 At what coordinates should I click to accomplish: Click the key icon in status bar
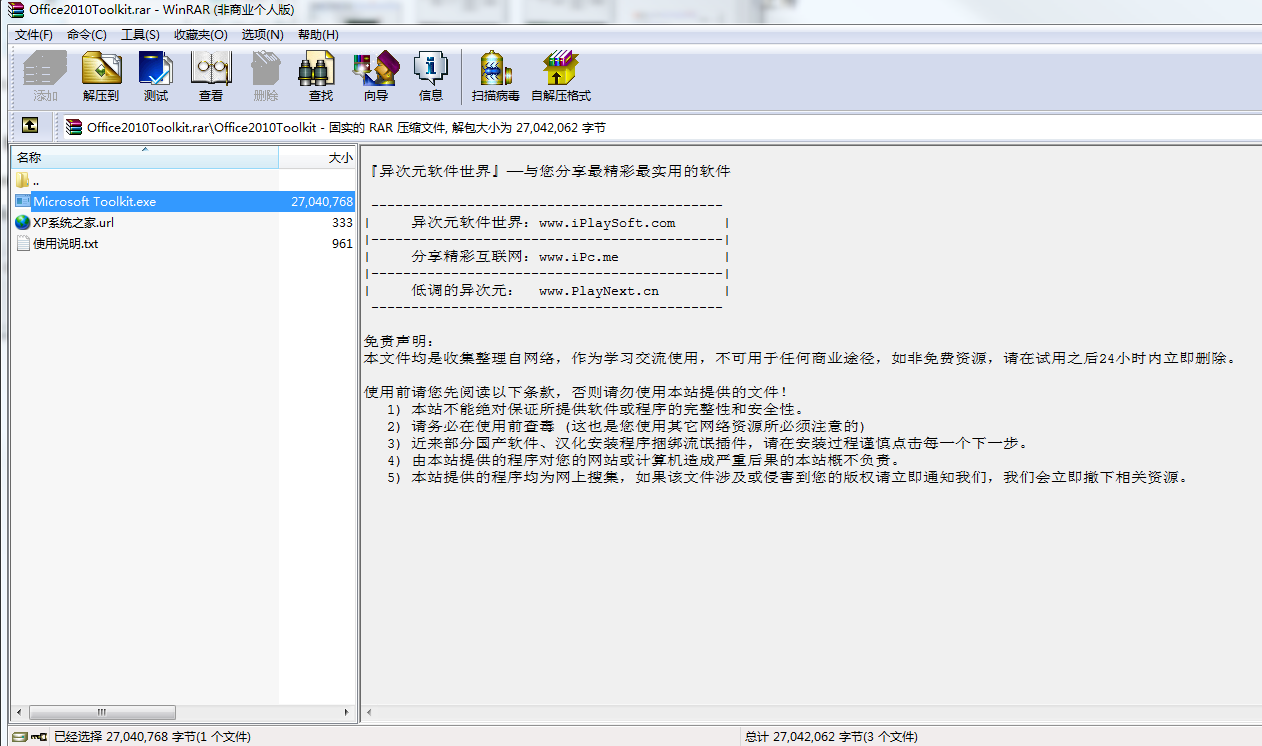[x=40, y=737]
